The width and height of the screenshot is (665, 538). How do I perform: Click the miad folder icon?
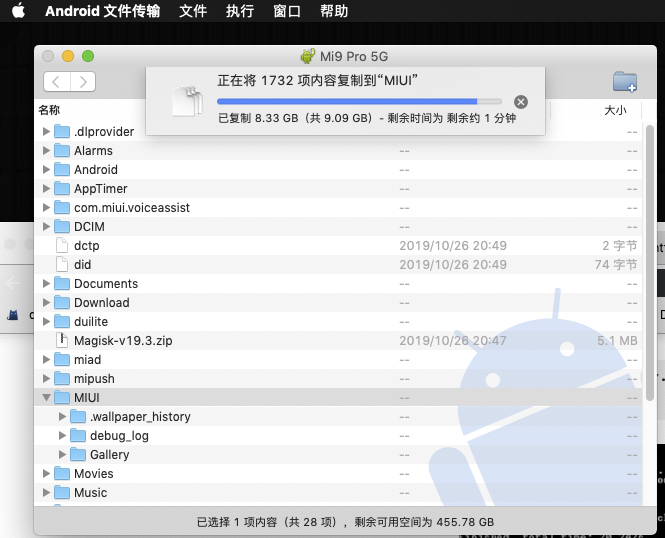62,360
